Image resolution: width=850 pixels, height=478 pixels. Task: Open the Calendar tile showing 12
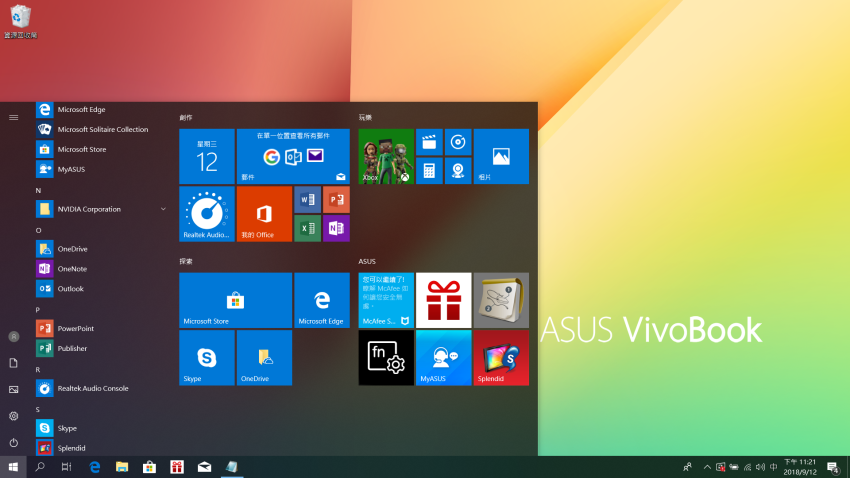point(207,157)
